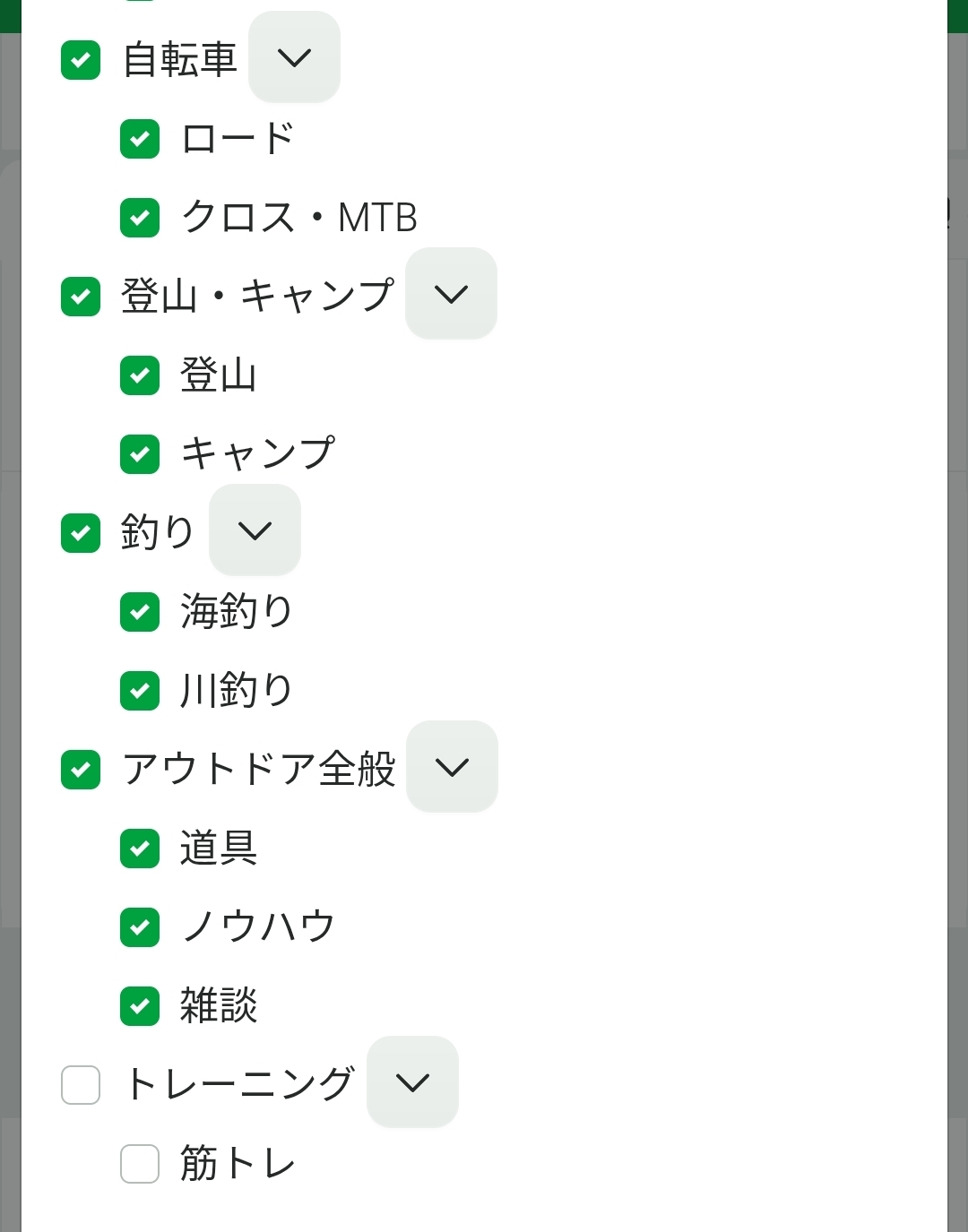
Task: Uncheck the キャンプ sub-item checkbox
Action: [140, 454]
